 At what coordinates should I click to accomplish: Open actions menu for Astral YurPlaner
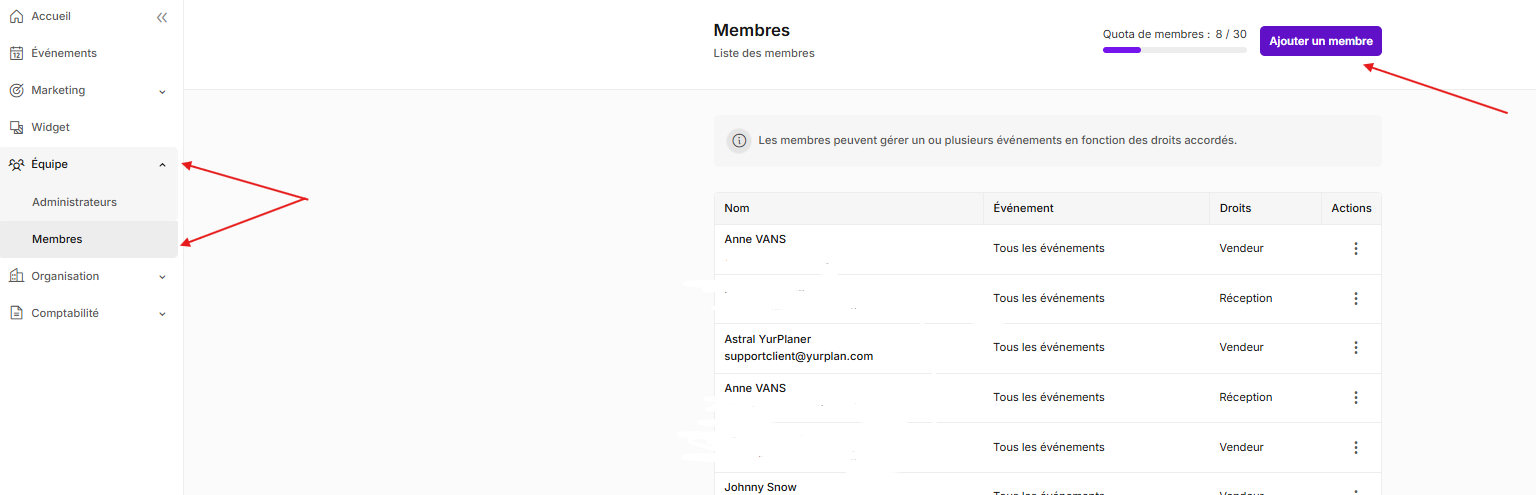pyautogui.click(x=1356, y=348)
